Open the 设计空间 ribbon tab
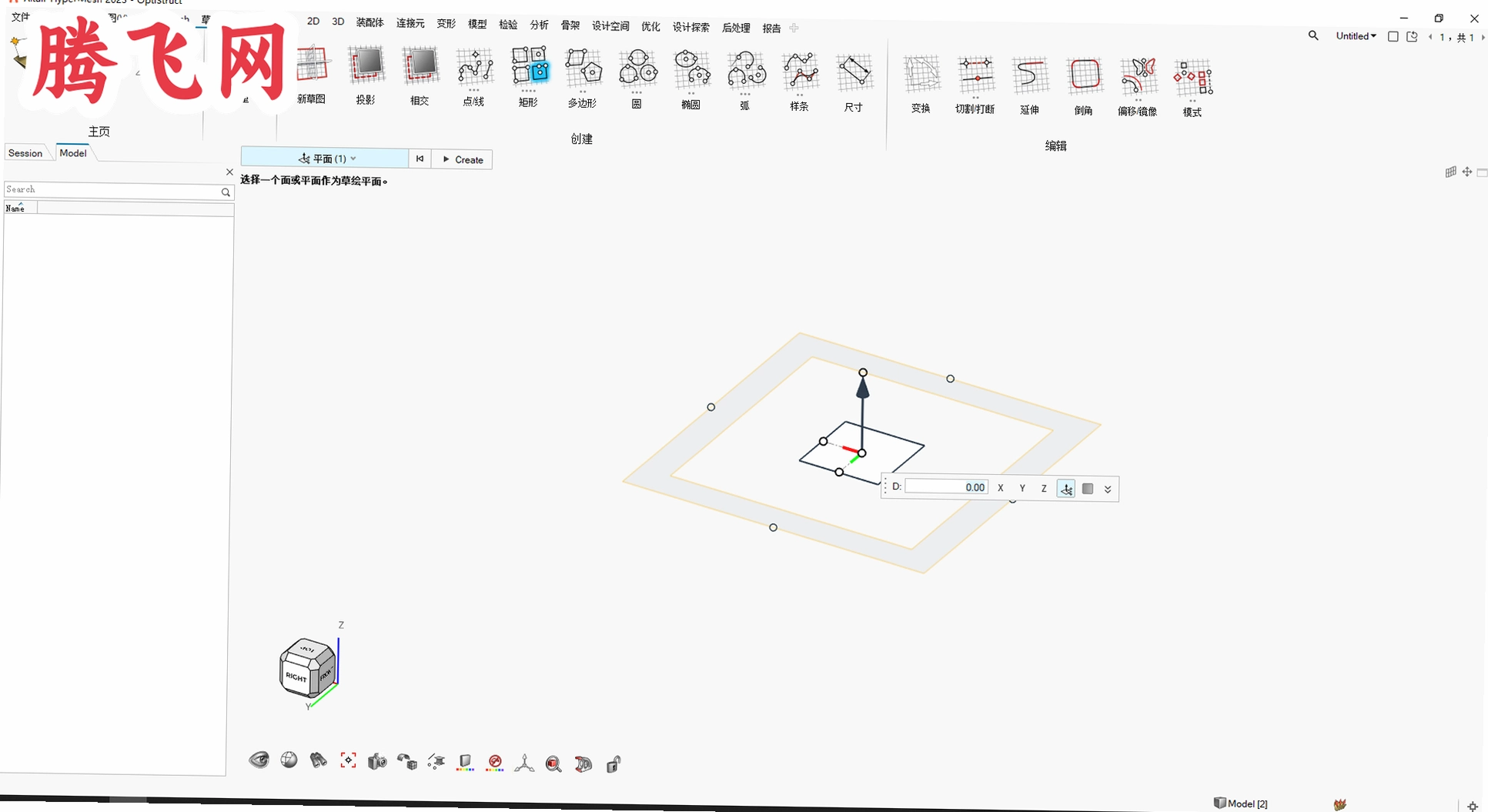The width and height of the screenshot is (1488, 812). pyautogui.click(x=610, y=26)
